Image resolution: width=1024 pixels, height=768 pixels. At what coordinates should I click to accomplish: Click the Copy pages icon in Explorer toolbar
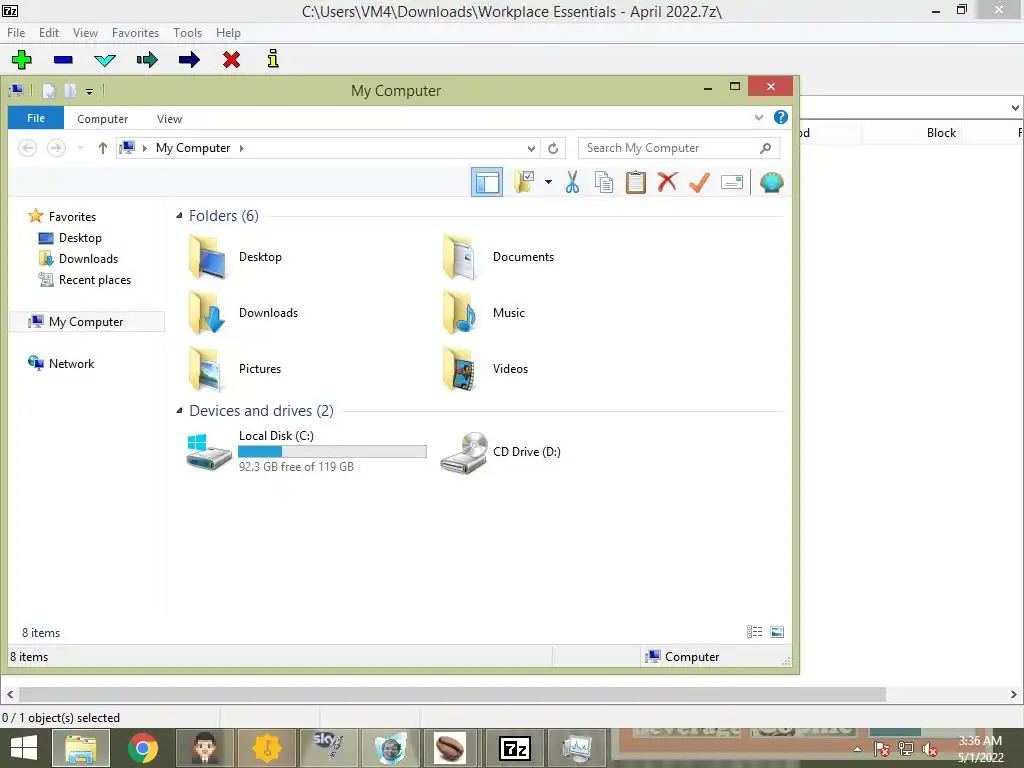click(x=604, y=182)
